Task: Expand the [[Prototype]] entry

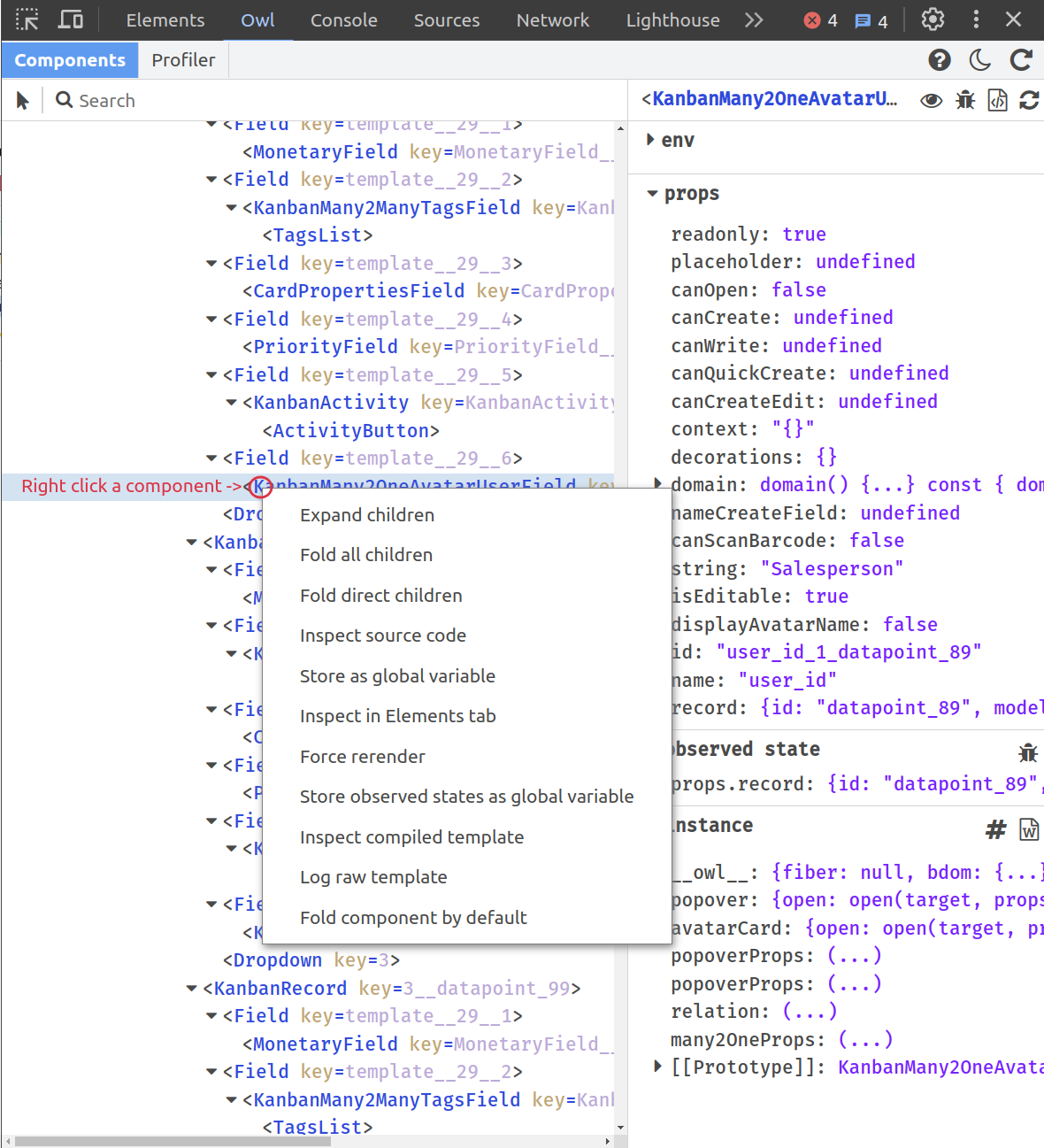Action: click(657, 1067)
